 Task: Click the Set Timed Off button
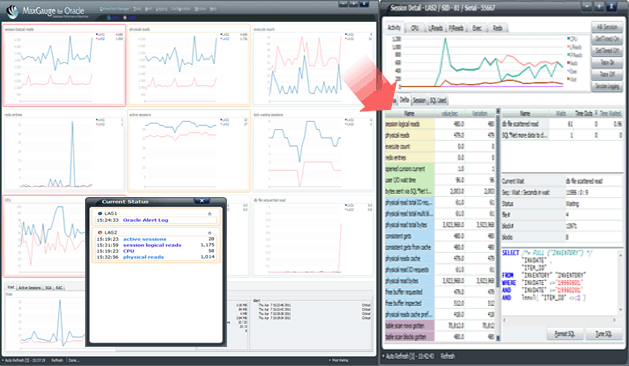[607, 51]
